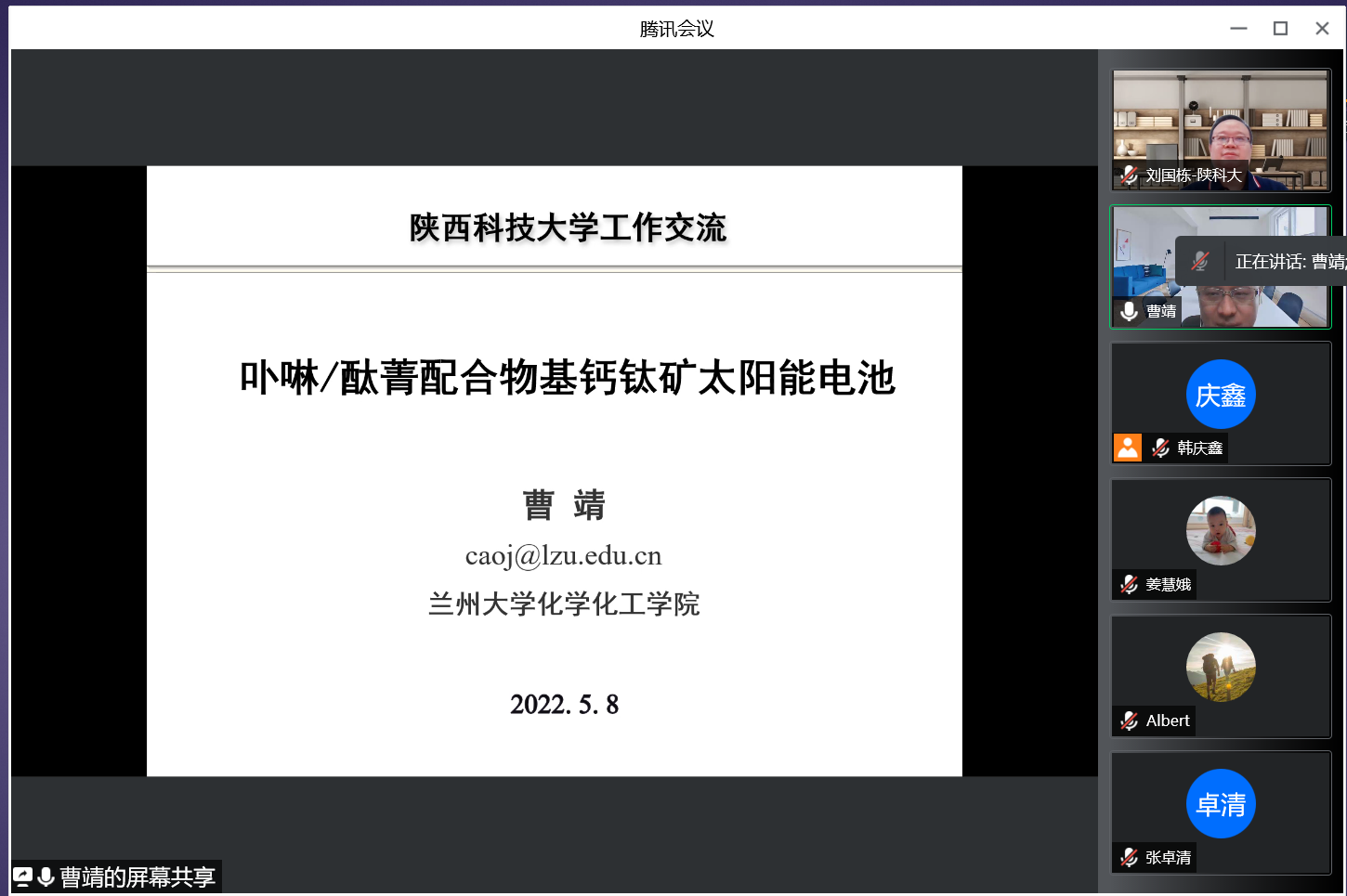1347x896 pixels.
Task: Click the orange host icon beside 韩庆鑫
Action: click(1128, 448)
